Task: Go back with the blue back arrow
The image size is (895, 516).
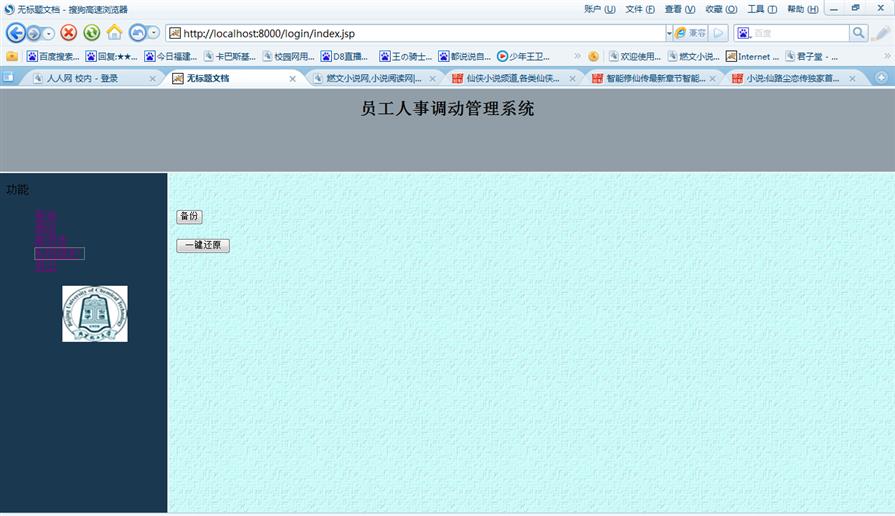Action: pos(16,33)
